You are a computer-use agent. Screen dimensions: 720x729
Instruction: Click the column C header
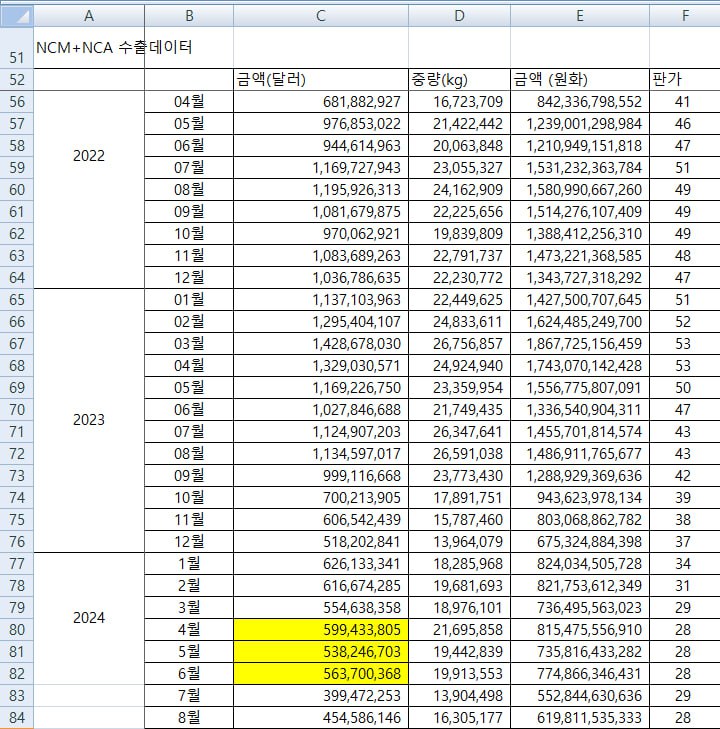pyautogui.click(x=320, y=16)
